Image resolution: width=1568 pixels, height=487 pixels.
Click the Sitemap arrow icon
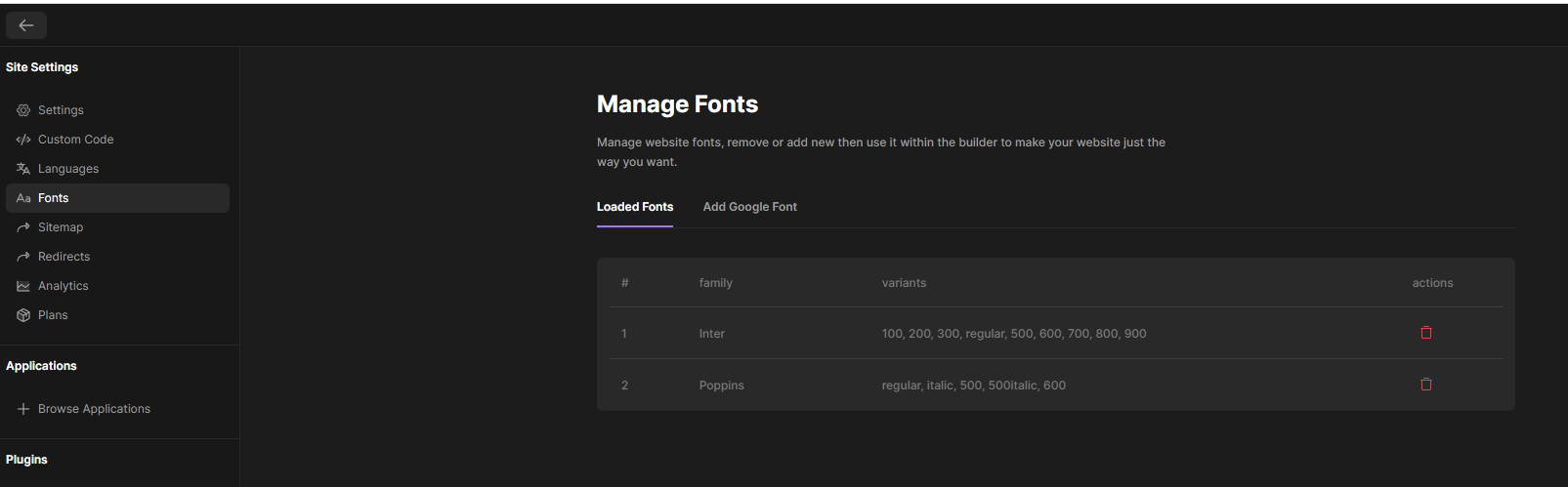(23, 227)
